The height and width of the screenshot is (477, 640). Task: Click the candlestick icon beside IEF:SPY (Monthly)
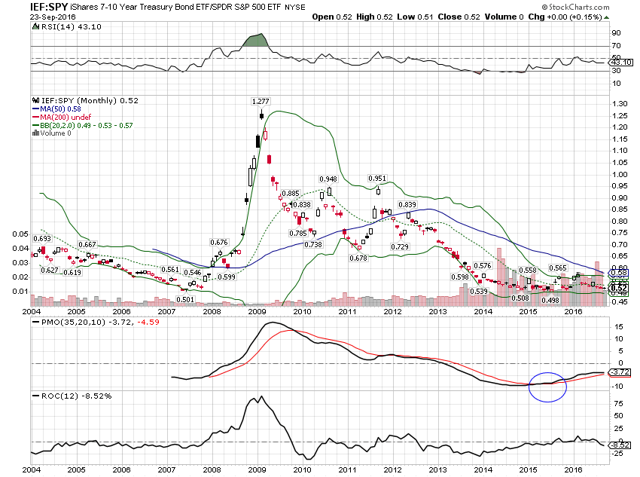36,100
